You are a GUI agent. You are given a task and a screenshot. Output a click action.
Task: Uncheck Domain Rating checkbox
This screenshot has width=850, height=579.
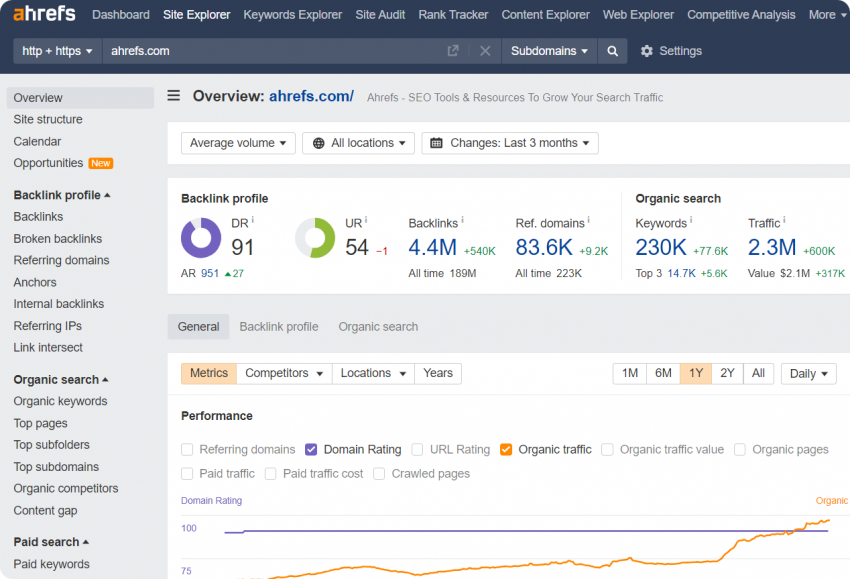tap(311, 449)
